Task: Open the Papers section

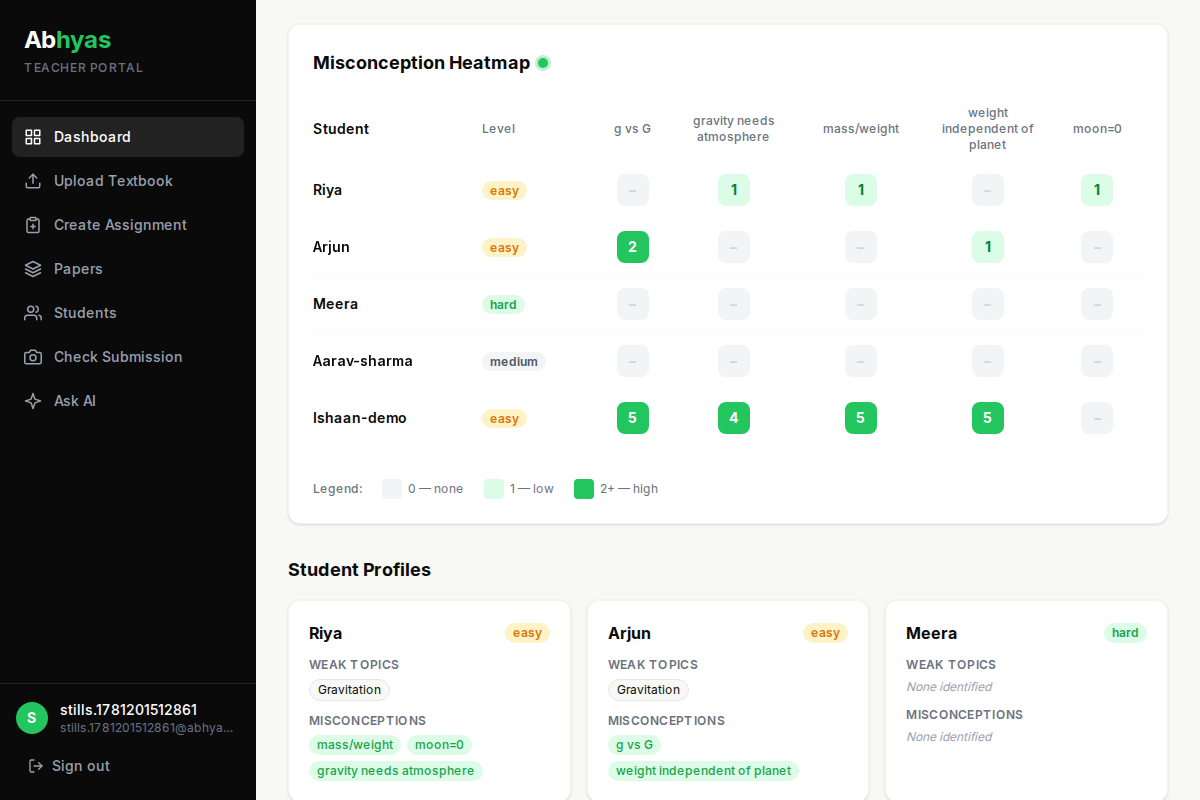Action: [x=128, y=269]
